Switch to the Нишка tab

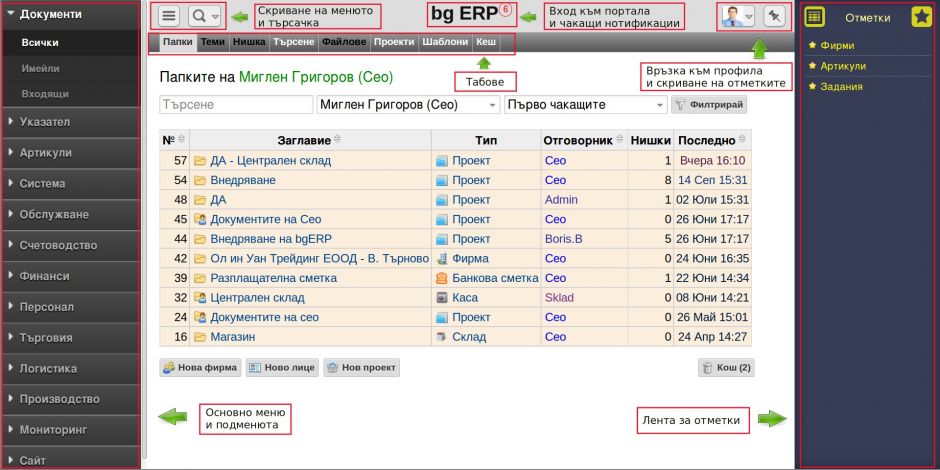tap(249, 42)
